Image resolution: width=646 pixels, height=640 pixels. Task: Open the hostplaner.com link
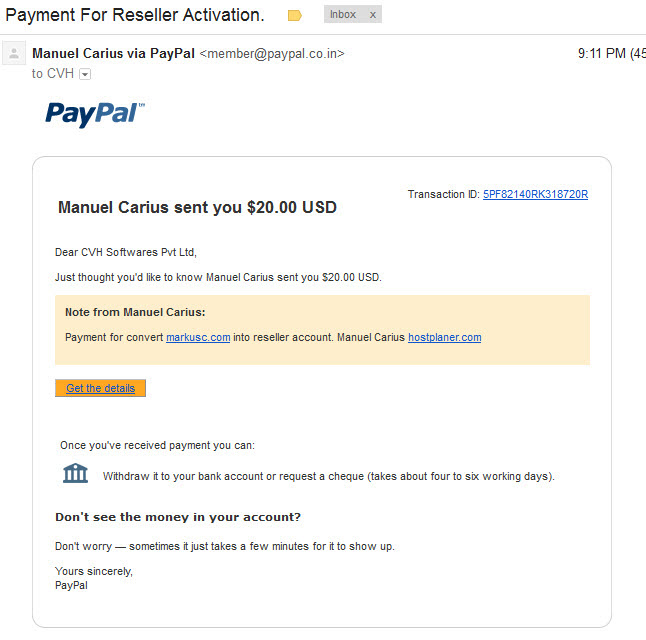(x=445, y=337)
